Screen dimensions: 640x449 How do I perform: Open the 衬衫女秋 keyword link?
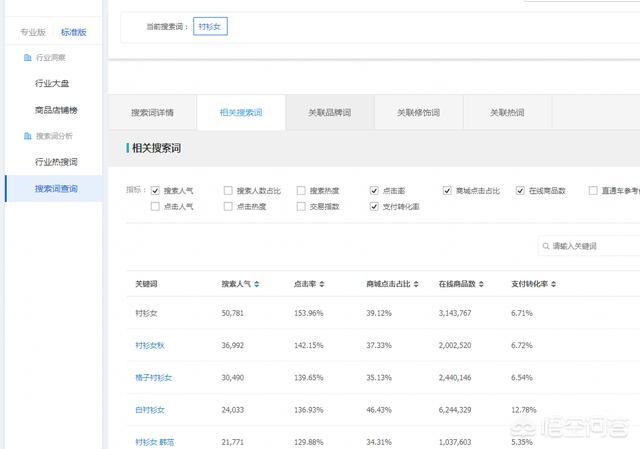click(x=150, y=345)
